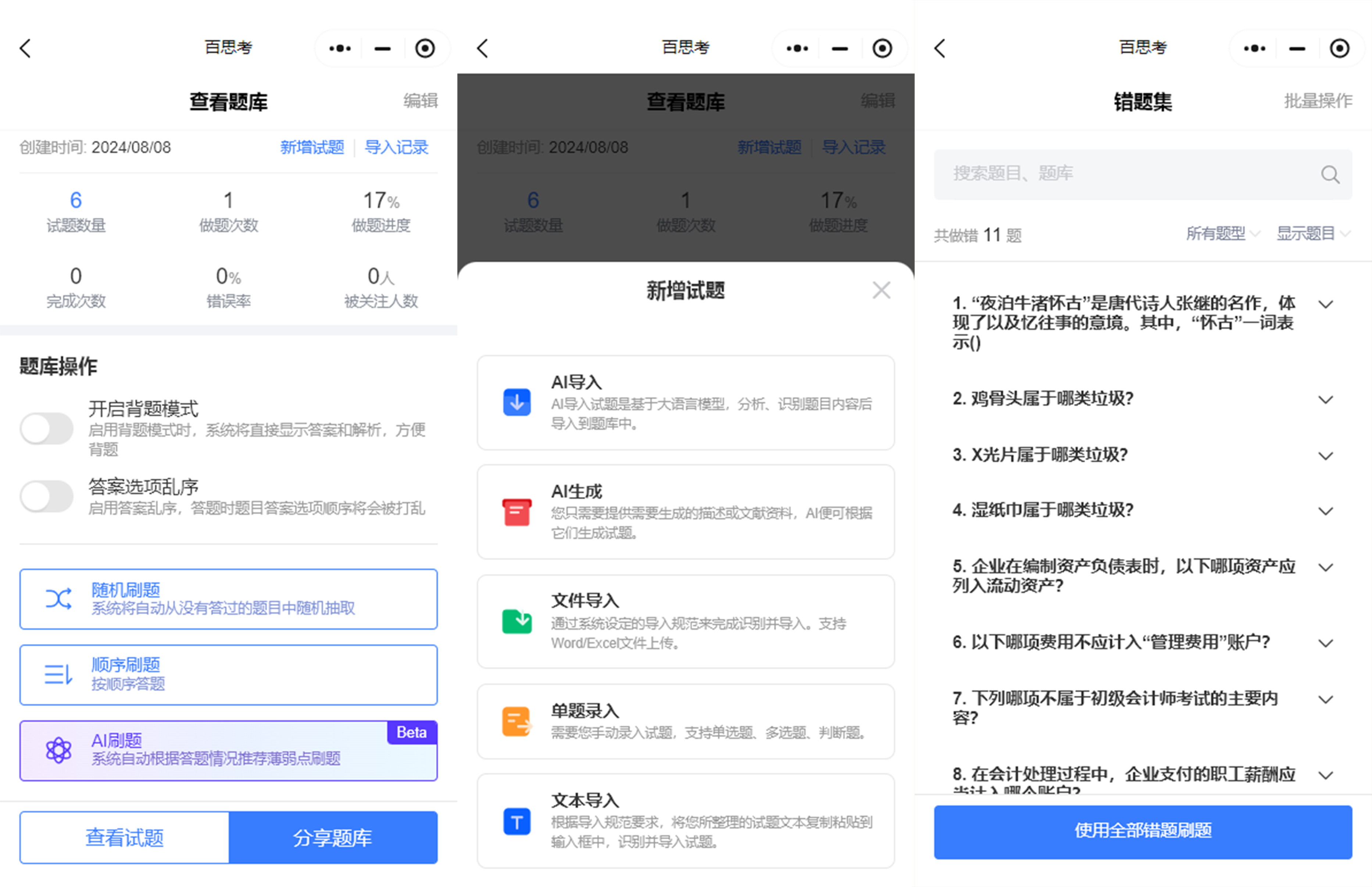Minimize the mini program in the left screen

382,49
